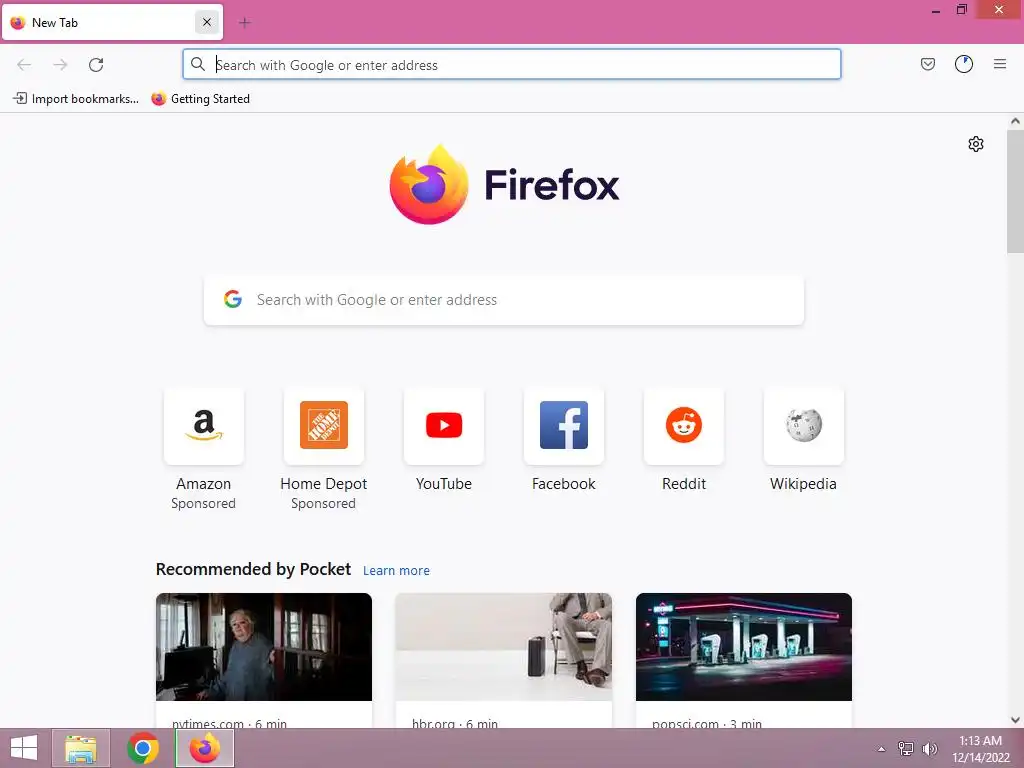The image size is (1024, 768).
Task: Open taskbar clock showing 1:13 AM
Action: point(980,749)
